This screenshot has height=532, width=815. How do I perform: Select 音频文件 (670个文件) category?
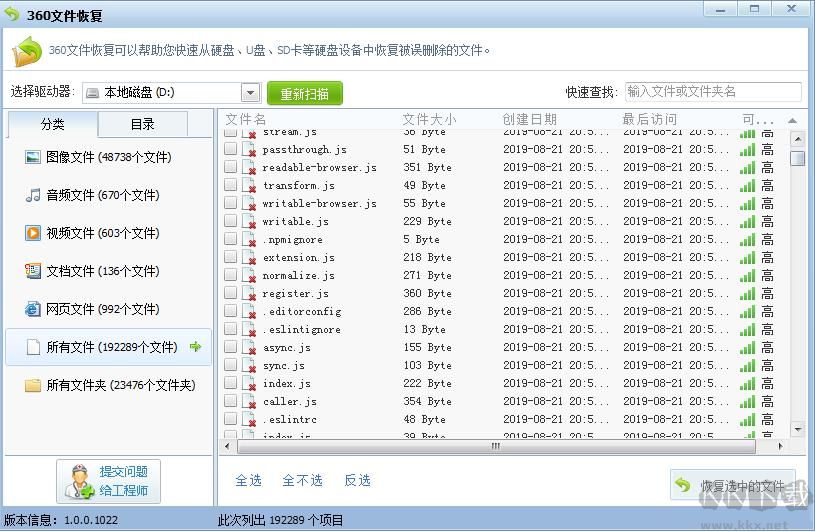click(x=108, y=195)
